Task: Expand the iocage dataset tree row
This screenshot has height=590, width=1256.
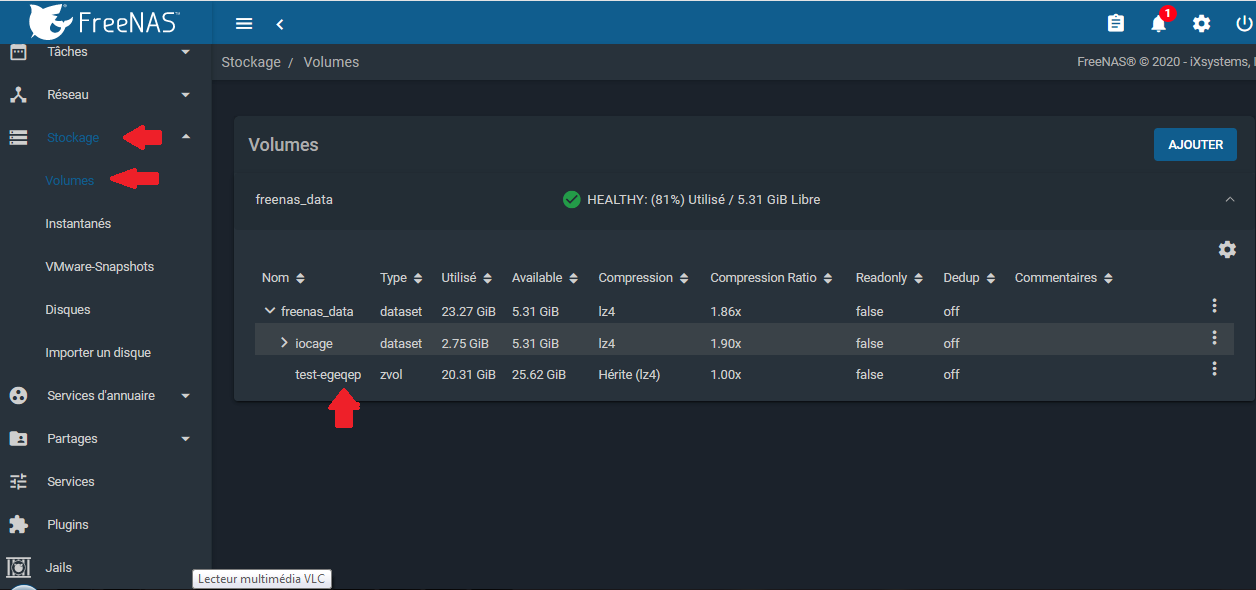Action: coord(284,343)
